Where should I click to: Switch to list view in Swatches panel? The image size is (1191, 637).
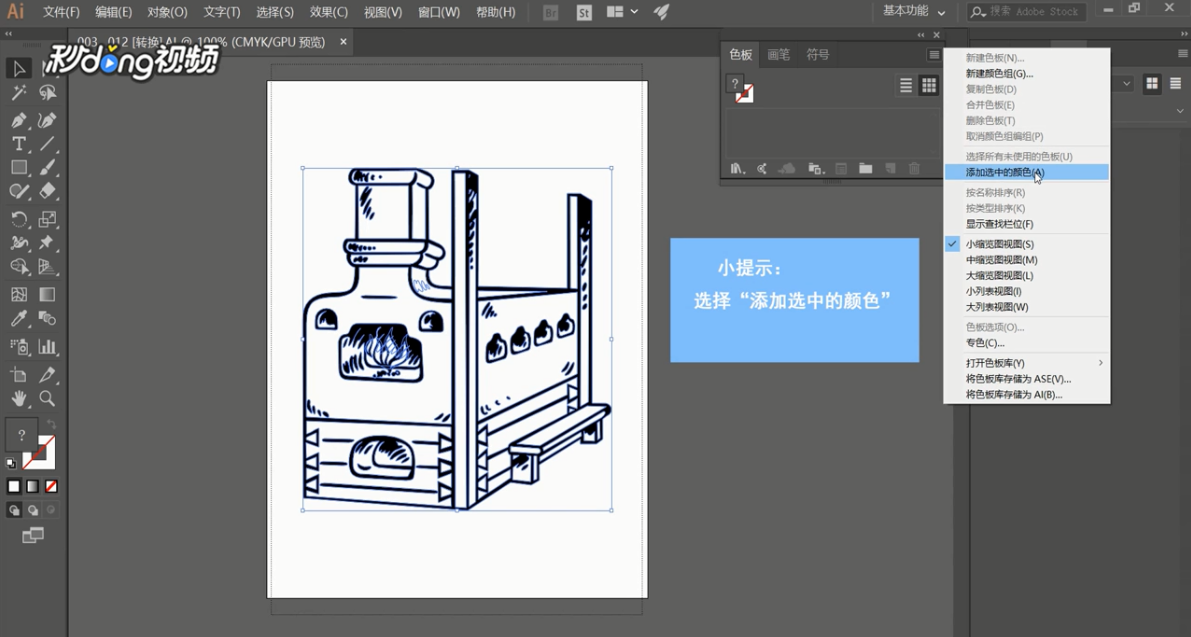(x=904, y=84)
